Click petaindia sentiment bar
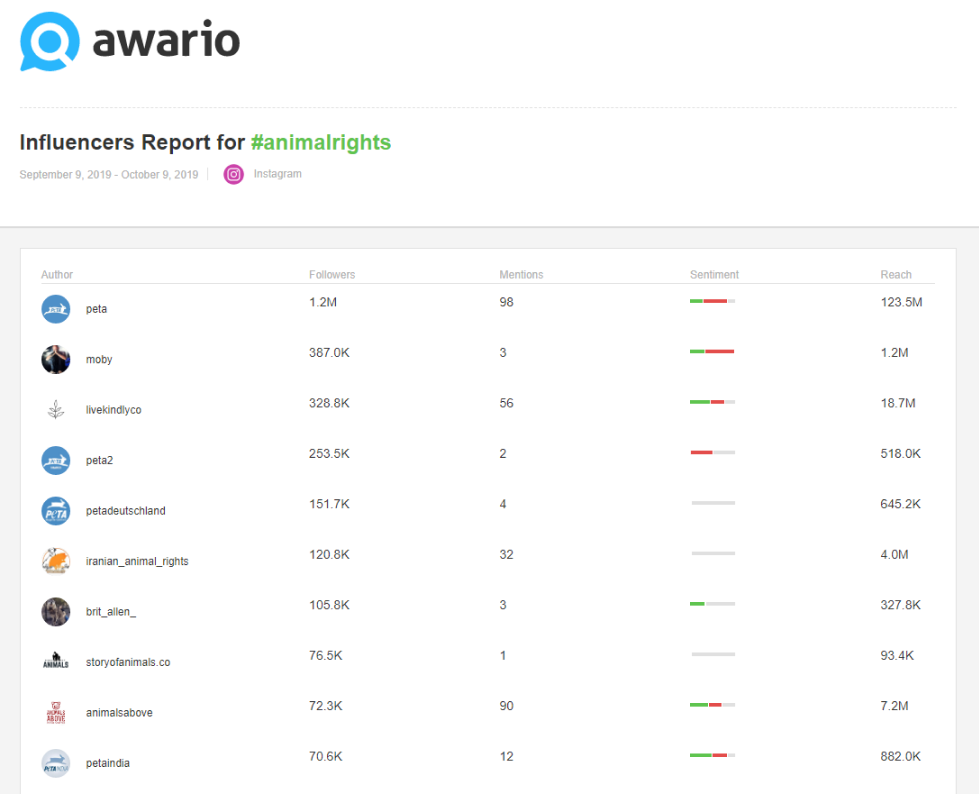Image resolution: width=979 pixels, height=794 pixels. (x=712, y=755)
